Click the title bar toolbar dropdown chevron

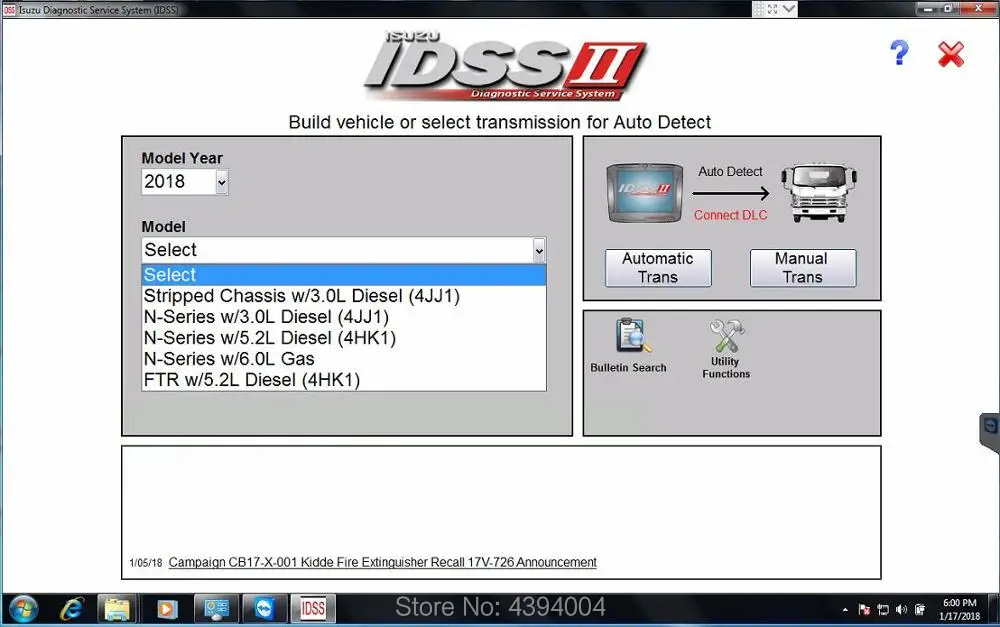(x=790, y=9)
